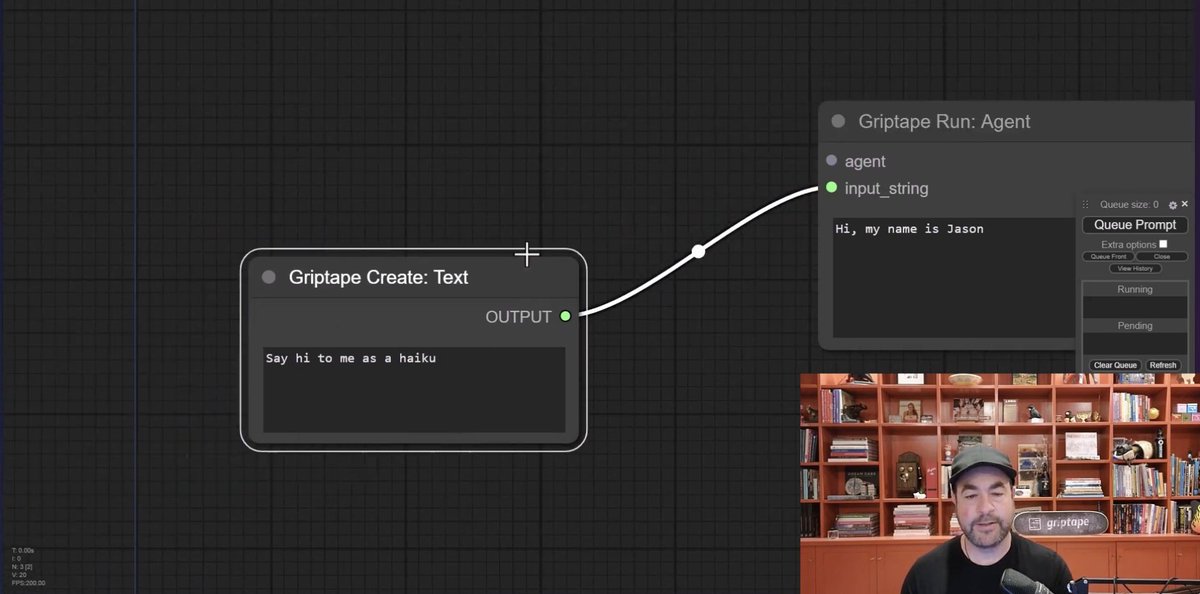Collapse the Griptape Run: Agent node dot
This screenshot has height=594, width=1200.
pos(838,122)
